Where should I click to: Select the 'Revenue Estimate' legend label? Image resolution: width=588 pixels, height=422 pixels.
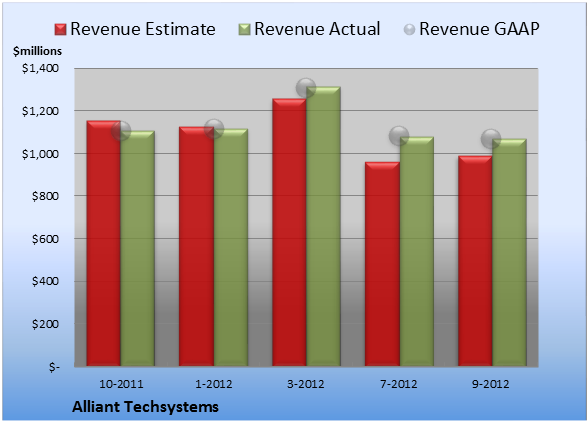(x=143, y=29)
